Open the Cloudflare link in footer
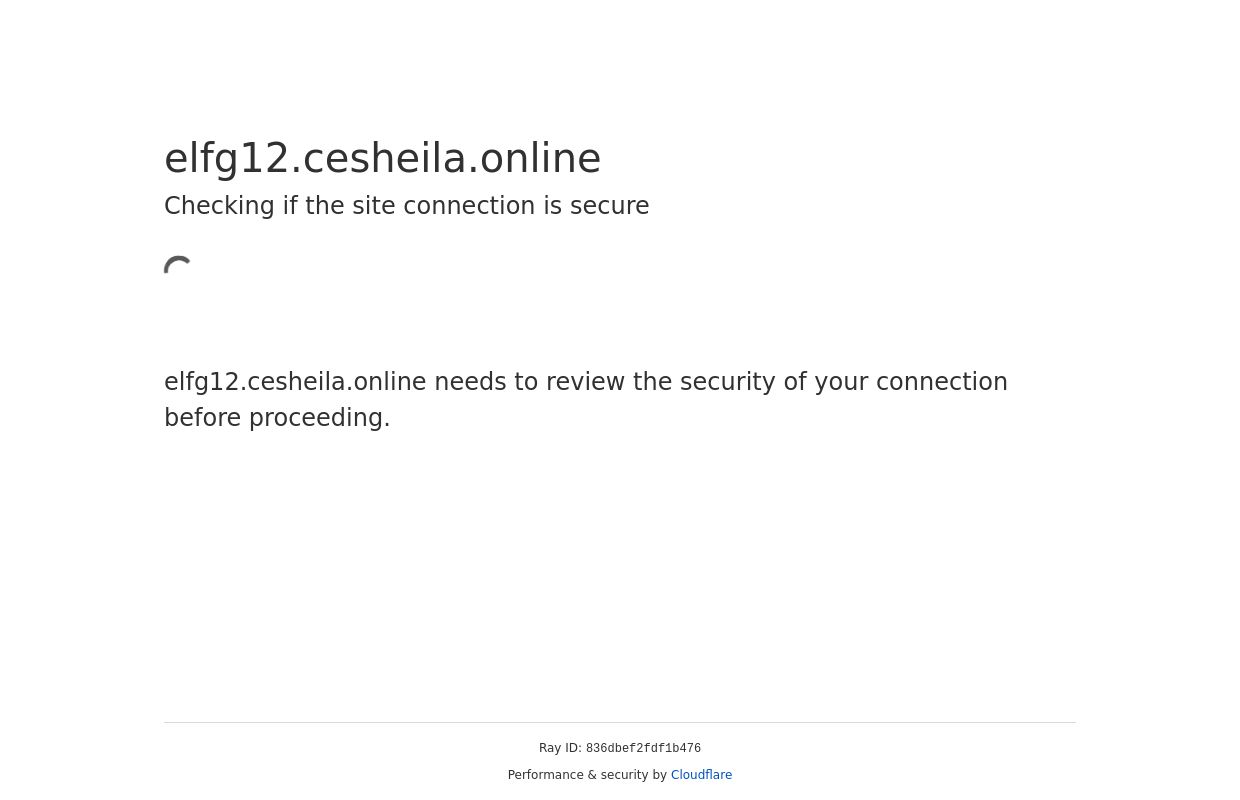The width and height of the screenshot is (1240, 800). pyautogui.click(x=701, y=775)
